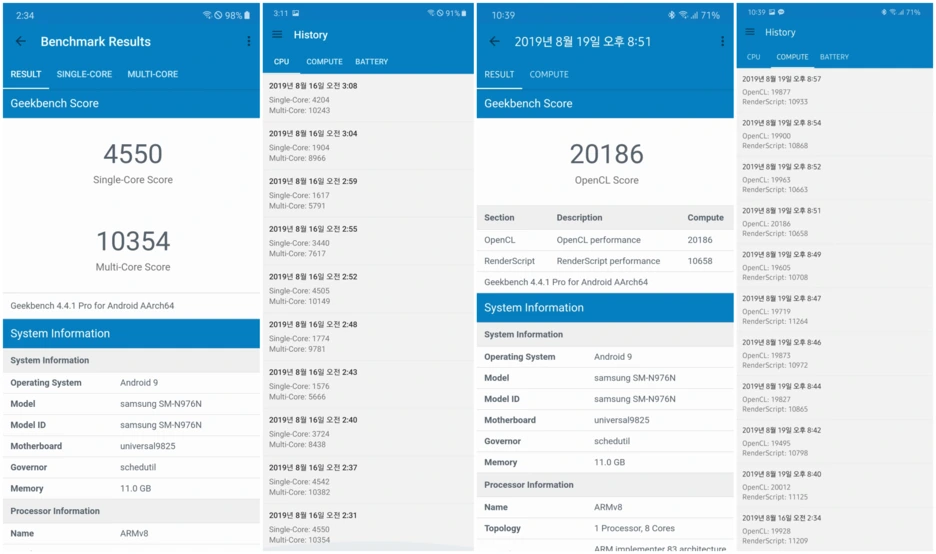Select BATTERY tab in first History screen

(371, 61)
